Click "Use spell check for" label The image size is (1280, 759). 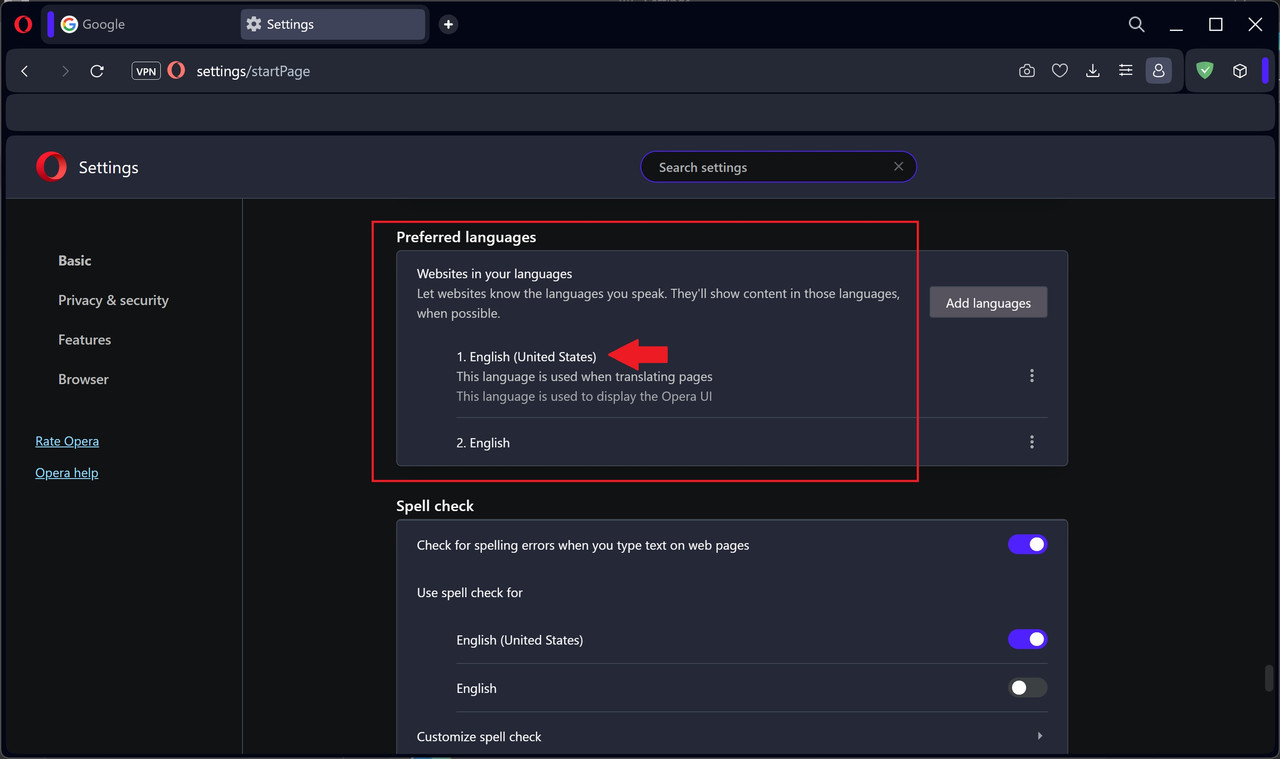[470, 593]
